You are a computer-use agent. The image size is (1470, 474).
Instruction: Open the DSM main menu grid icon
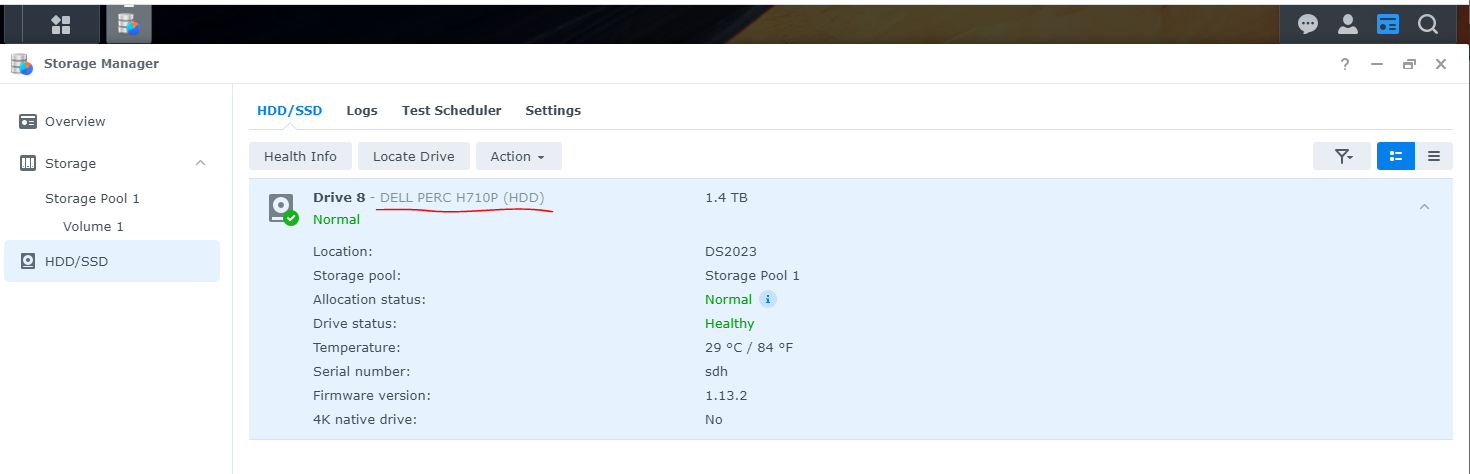(61, 24)
